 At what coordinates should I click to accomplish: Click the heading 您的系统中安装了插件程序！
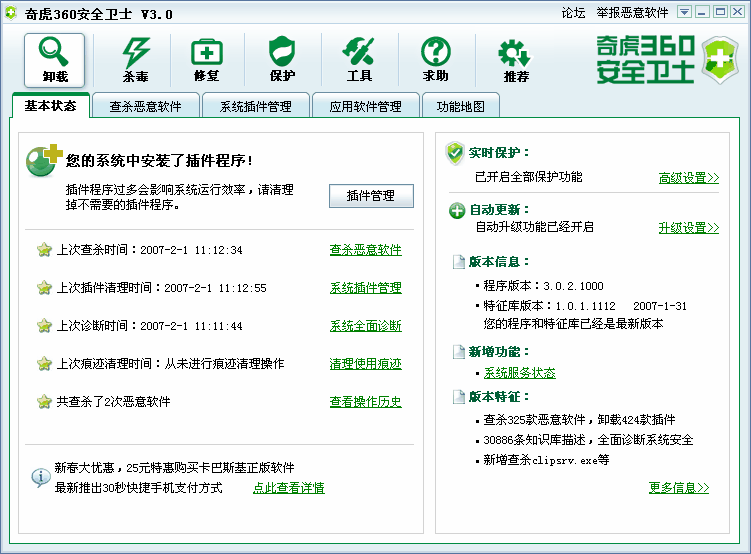pos(159,160)
